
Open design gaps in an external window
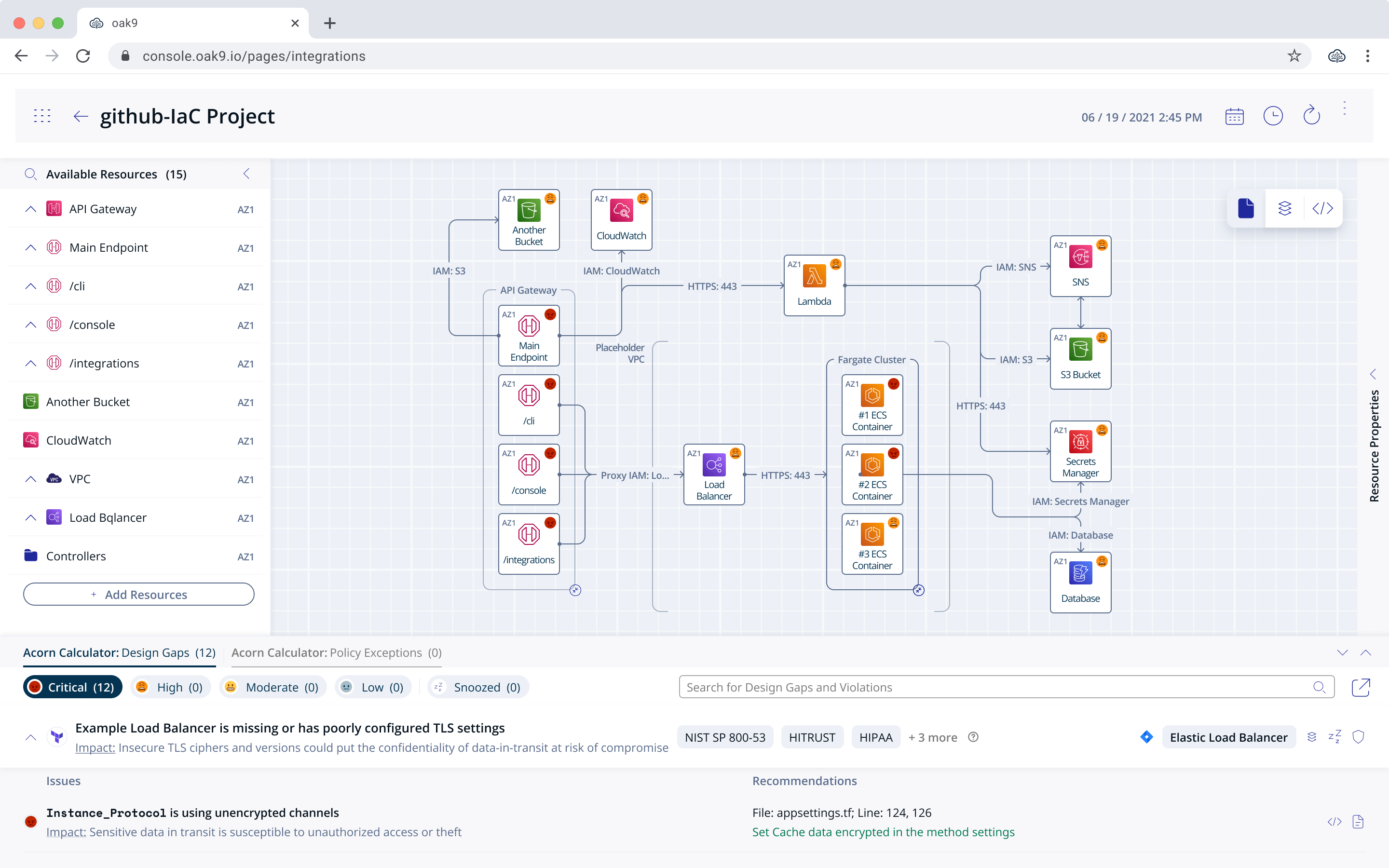click(x=1360, y=687)
